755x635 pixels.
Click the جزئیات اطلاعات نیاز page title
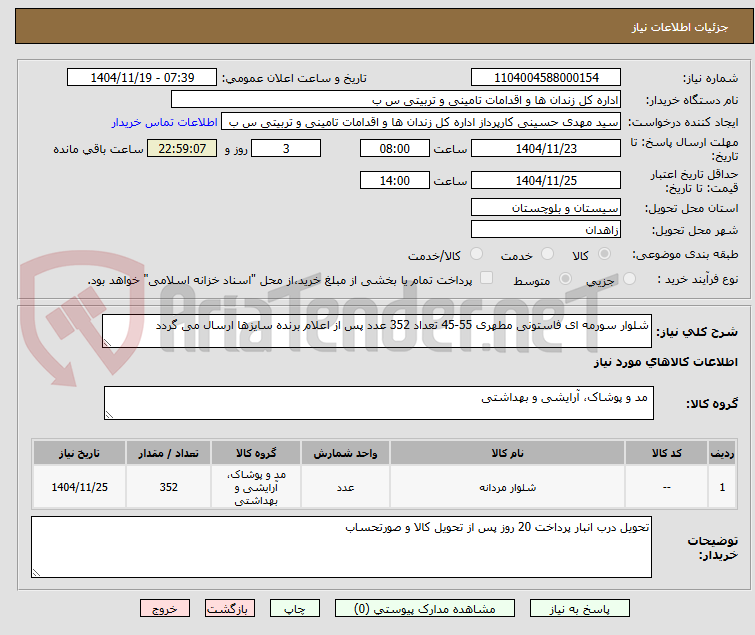[679, 27]
